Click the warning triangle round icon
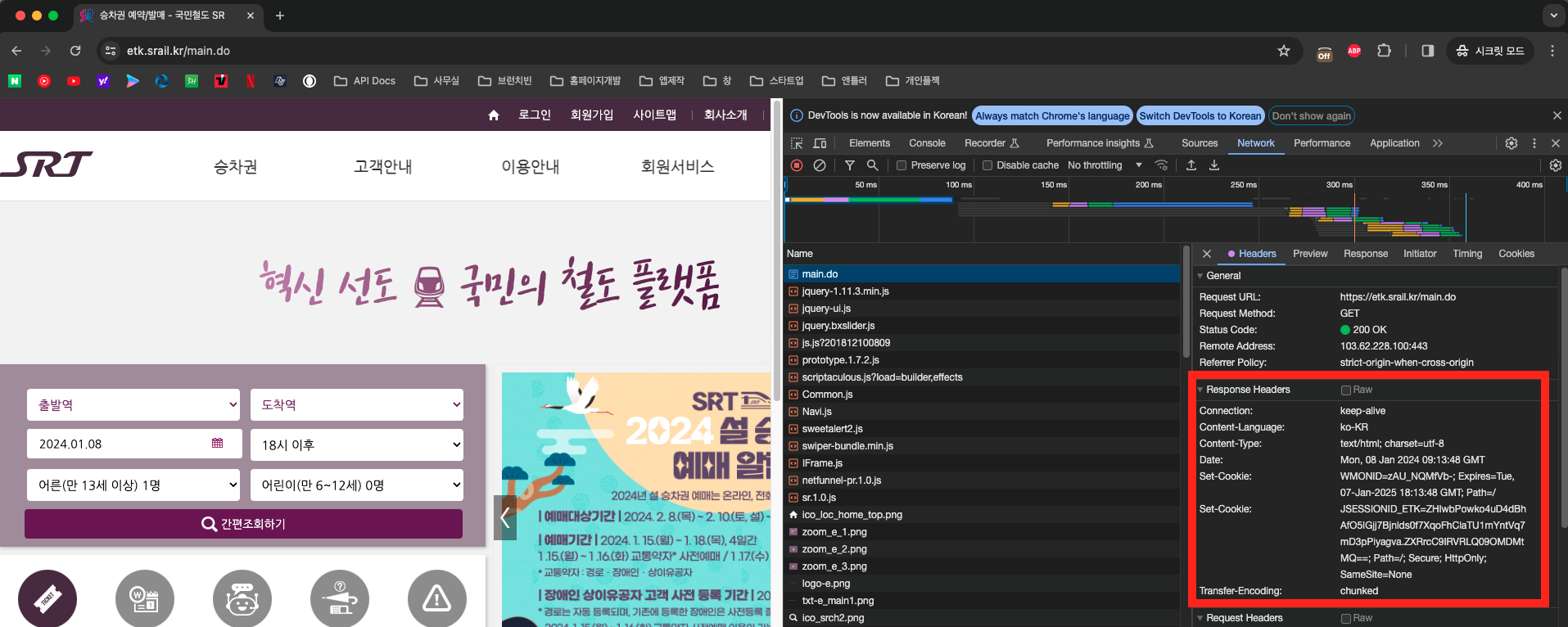Screen dimensions: 1568x627 [437, 598]
